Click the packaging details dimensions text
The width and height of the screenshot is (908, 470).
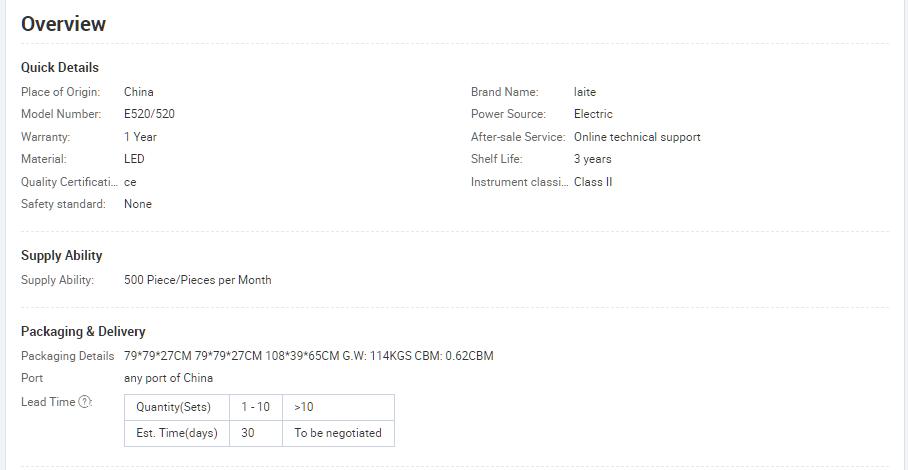(x=308, y=356)
